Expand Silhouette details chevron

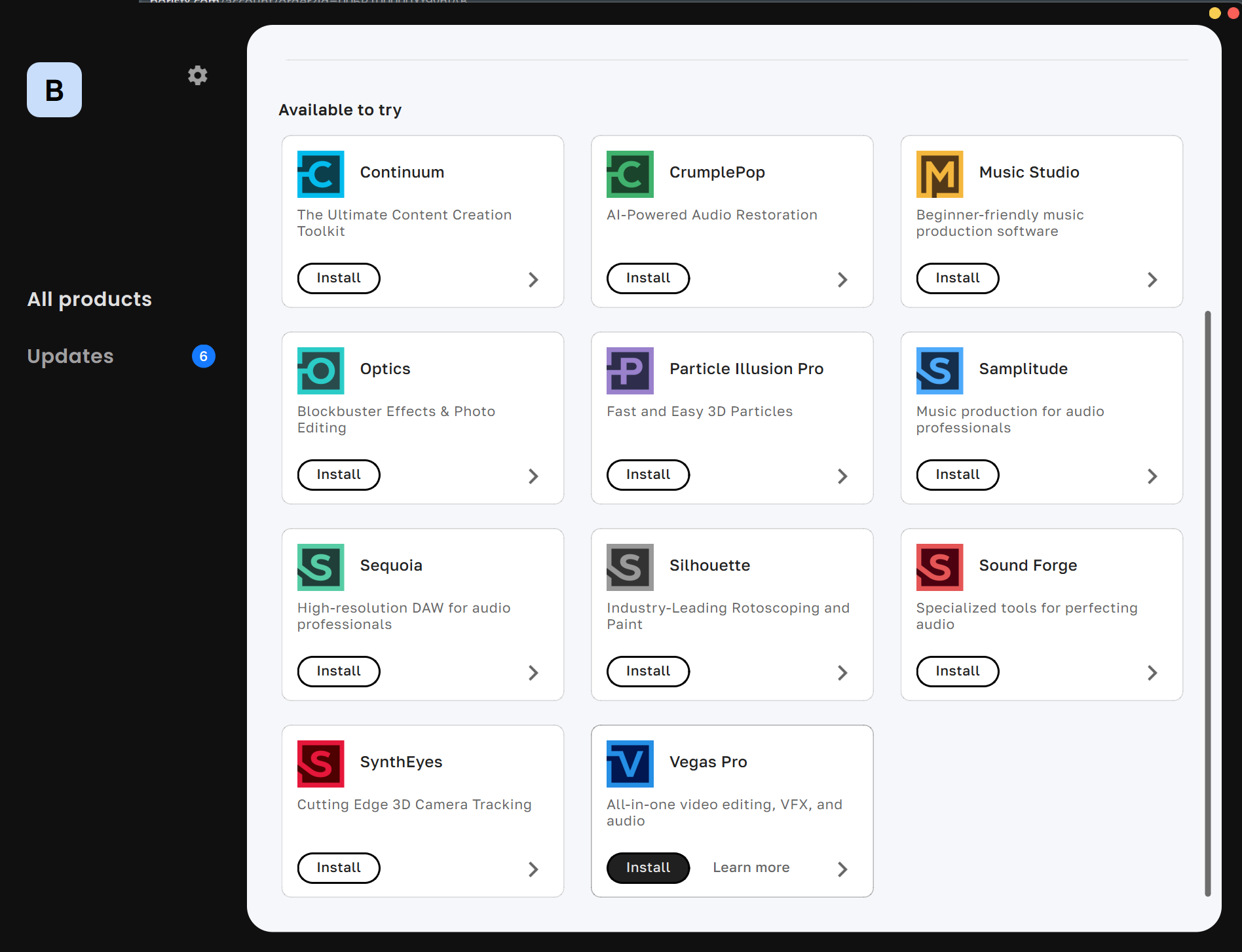tap(842, 673)
